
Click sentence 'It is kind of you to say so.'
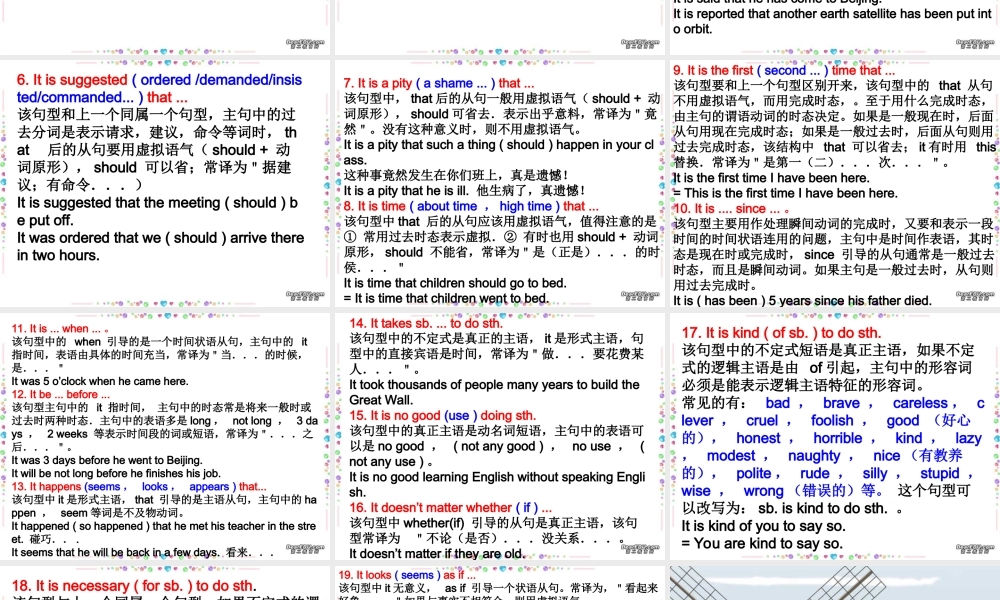(763, 526)
